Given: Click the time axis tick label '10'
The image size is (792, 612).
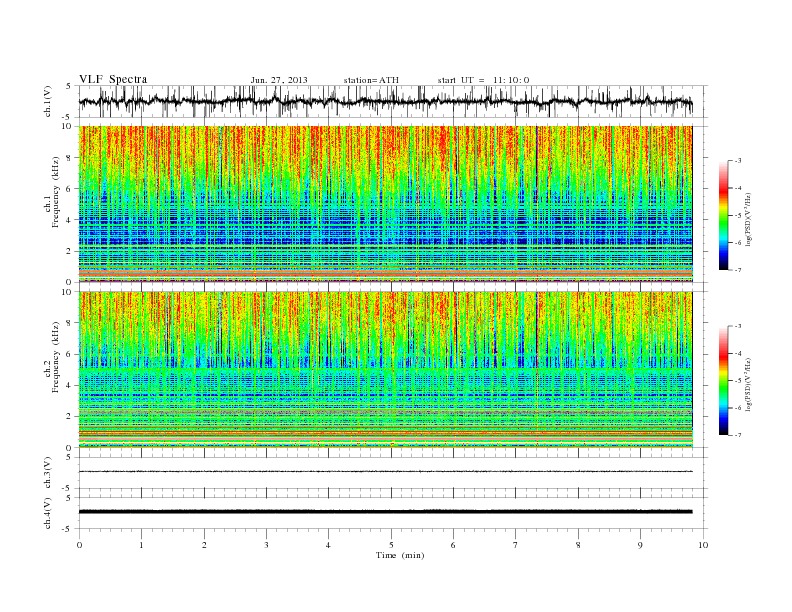Looking at the screenshot, I should 703,545.
